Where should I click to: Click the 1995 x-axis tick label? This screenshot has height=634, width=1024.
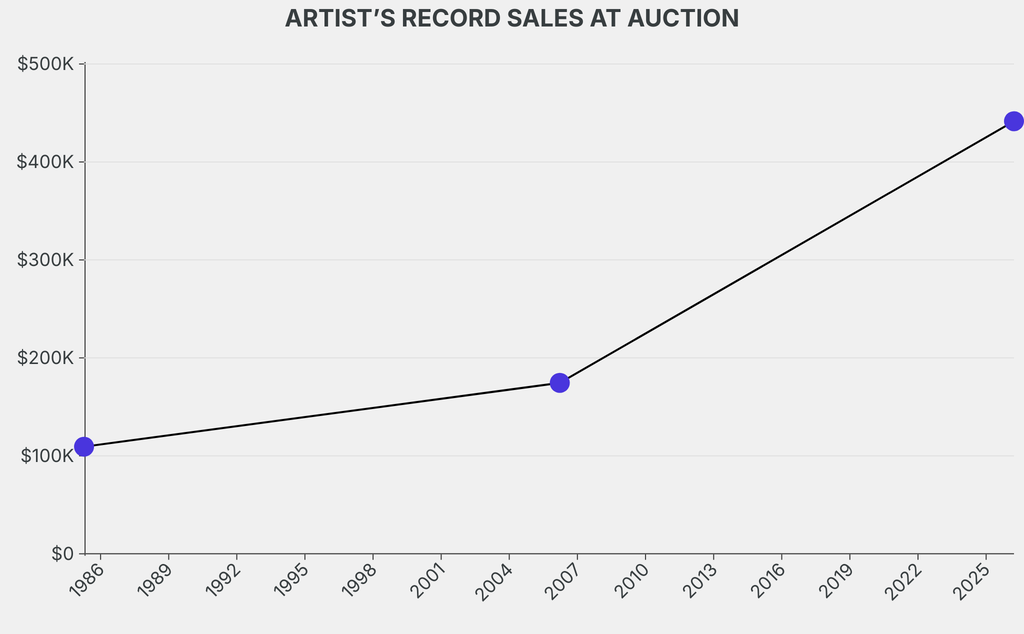(291, 581)
